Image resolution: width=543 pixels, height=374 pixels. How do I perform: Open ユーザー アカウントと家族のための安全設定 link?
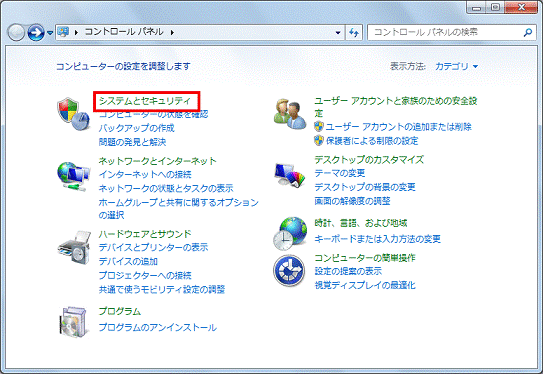click(396, 107)
